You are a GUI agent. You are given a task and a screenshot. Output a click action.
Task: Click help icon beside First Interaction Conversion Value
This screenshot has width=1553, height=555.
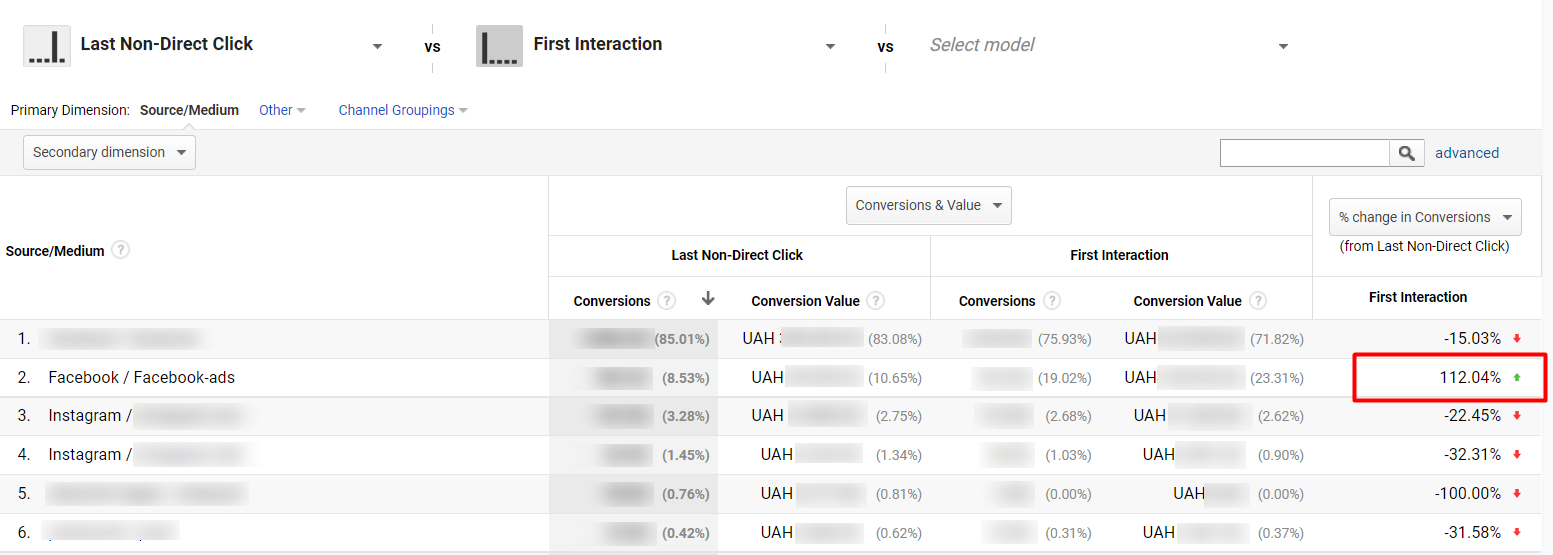tap(1258, 301)
